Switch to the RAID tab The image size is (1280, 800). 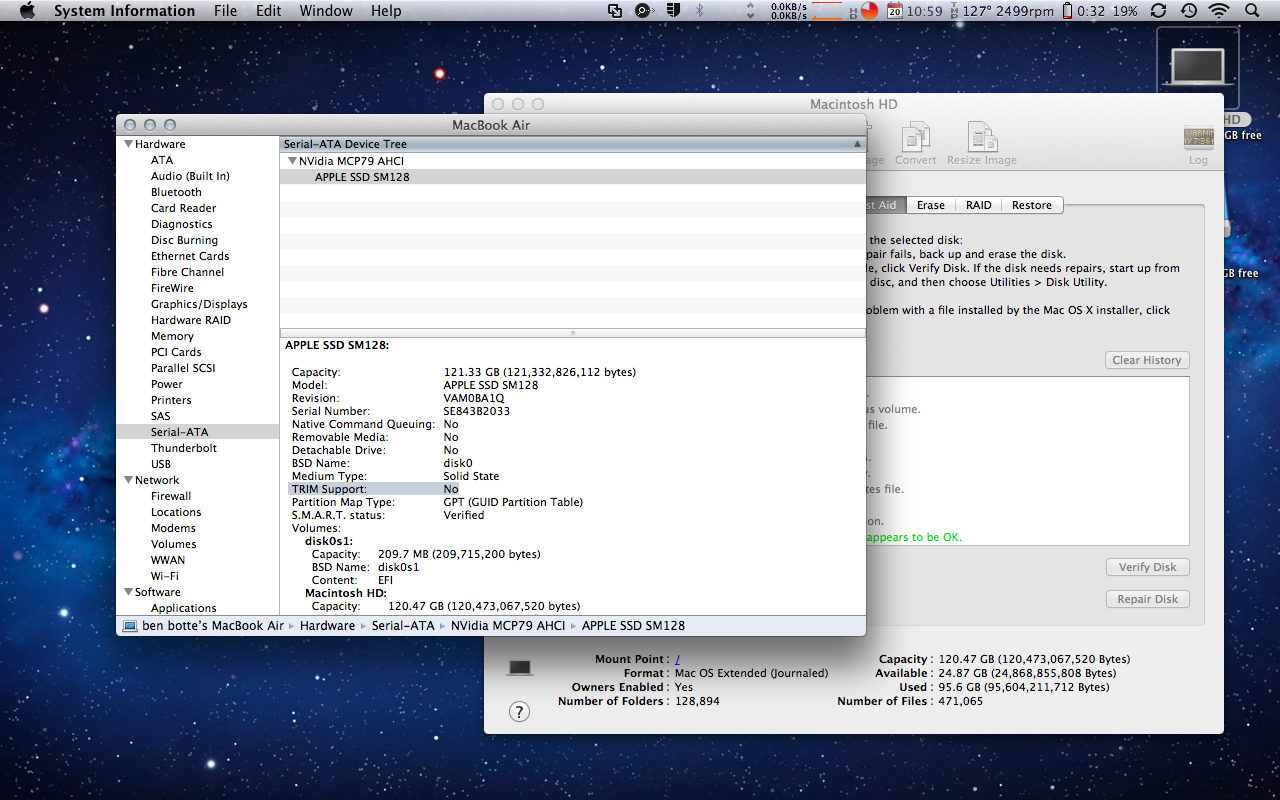tap(978, 205)
